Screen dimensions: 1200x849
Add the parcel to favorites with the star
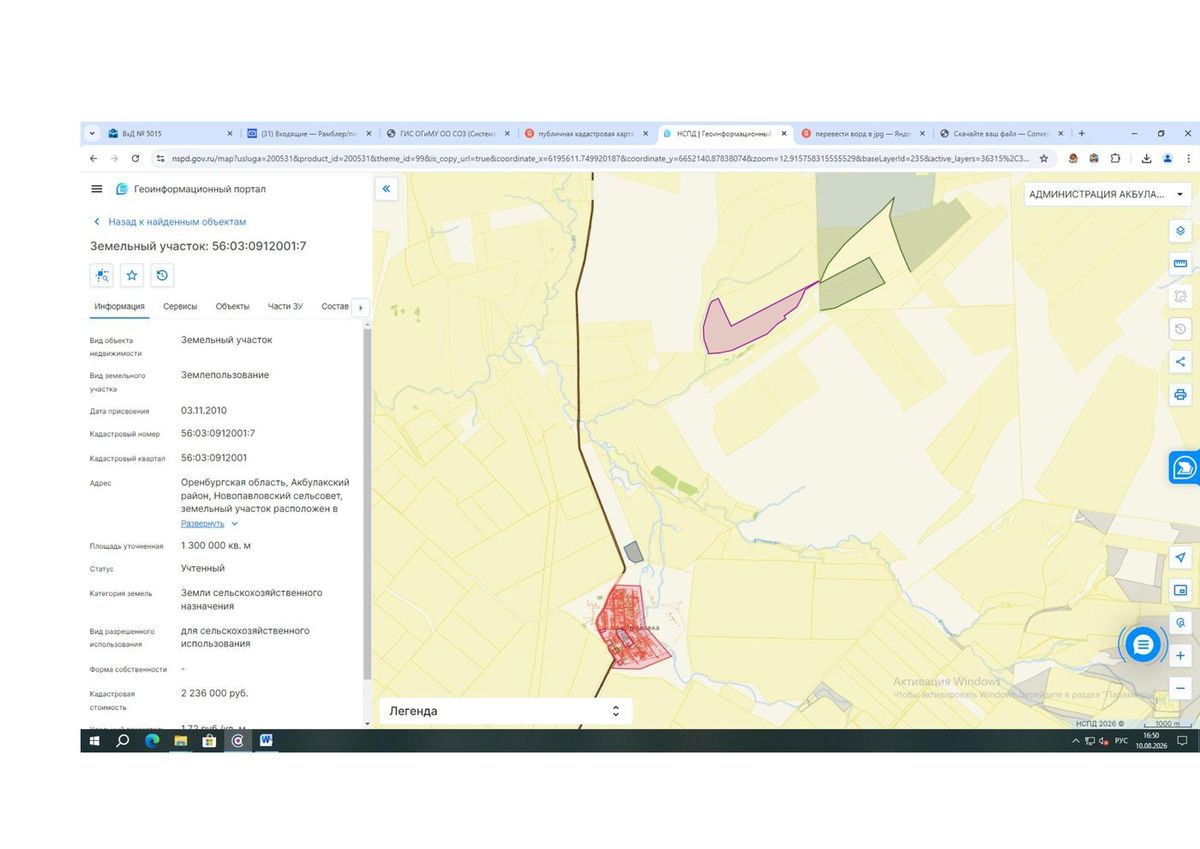pos(132,275)
